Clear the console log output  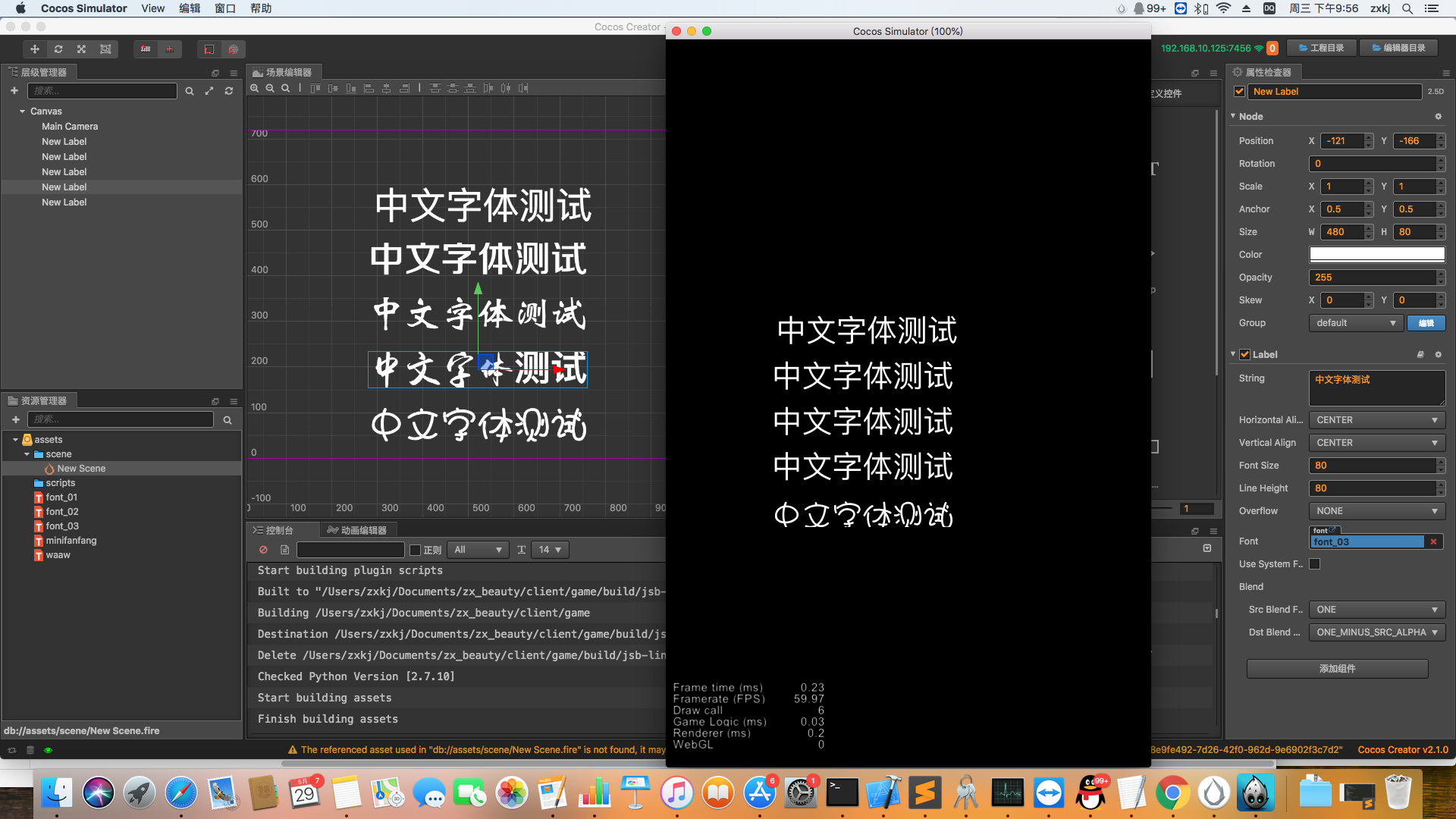(263, 550)
